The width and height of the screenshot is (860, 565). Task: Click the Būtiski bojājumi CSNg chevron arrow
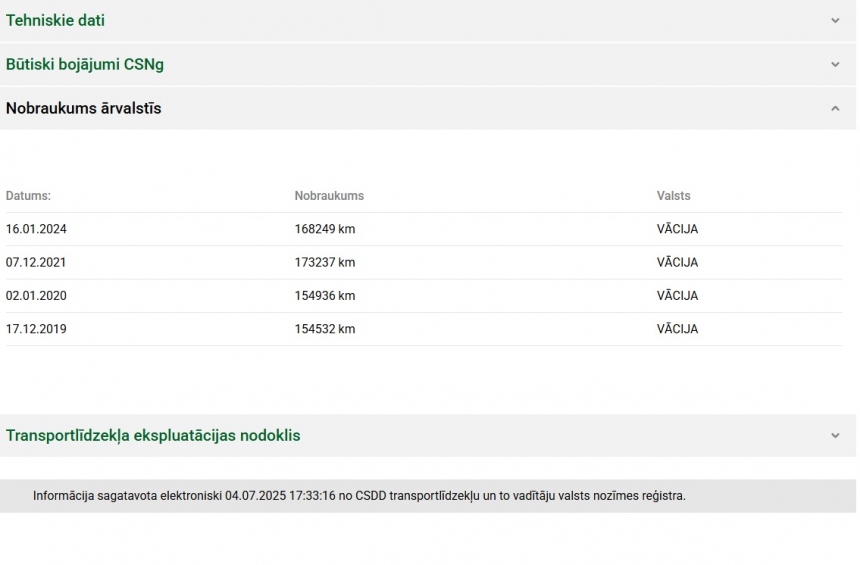[x=835, y=64]
